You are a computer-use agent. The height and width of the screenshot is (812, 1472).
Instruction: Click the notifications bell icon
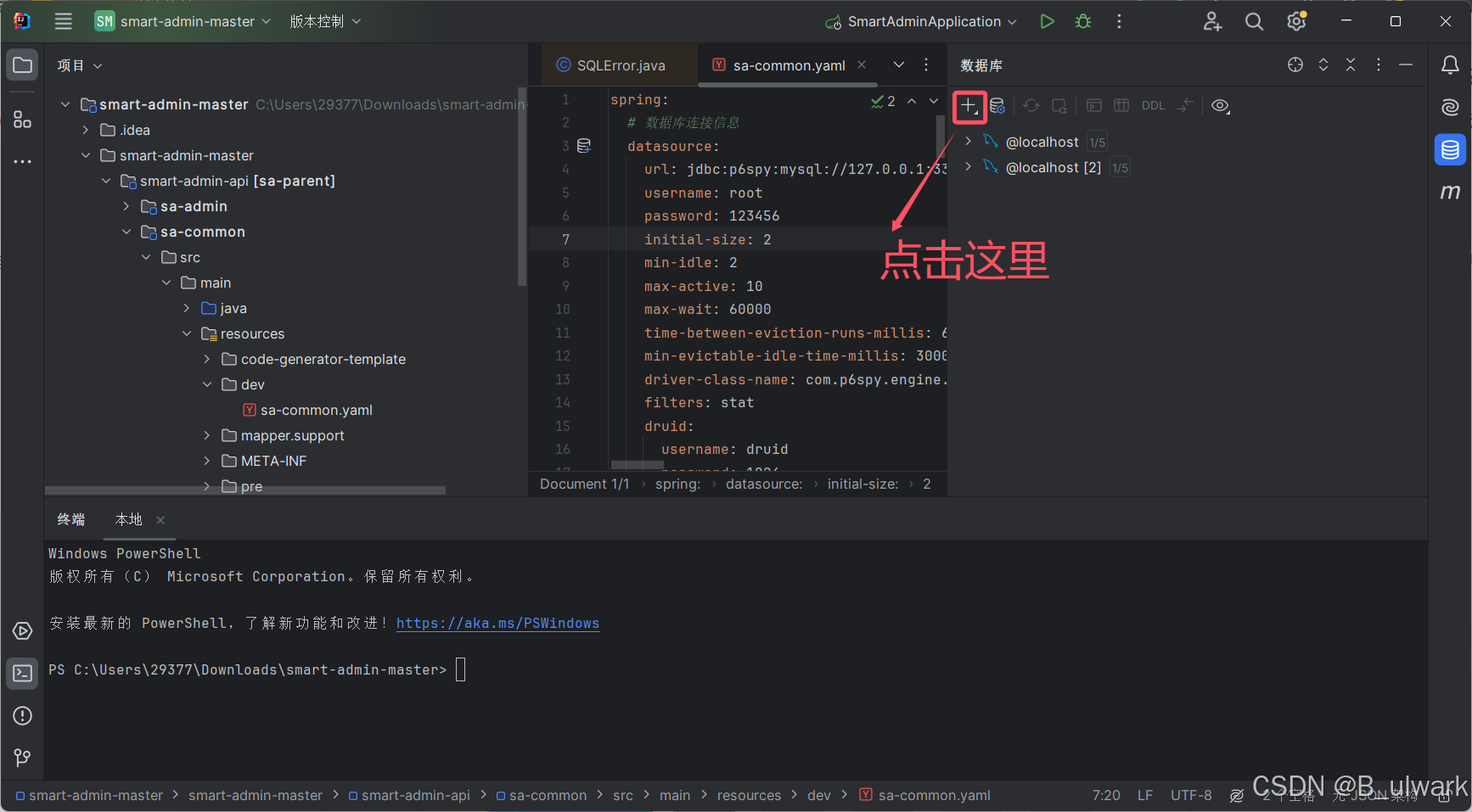[1450, 64]
